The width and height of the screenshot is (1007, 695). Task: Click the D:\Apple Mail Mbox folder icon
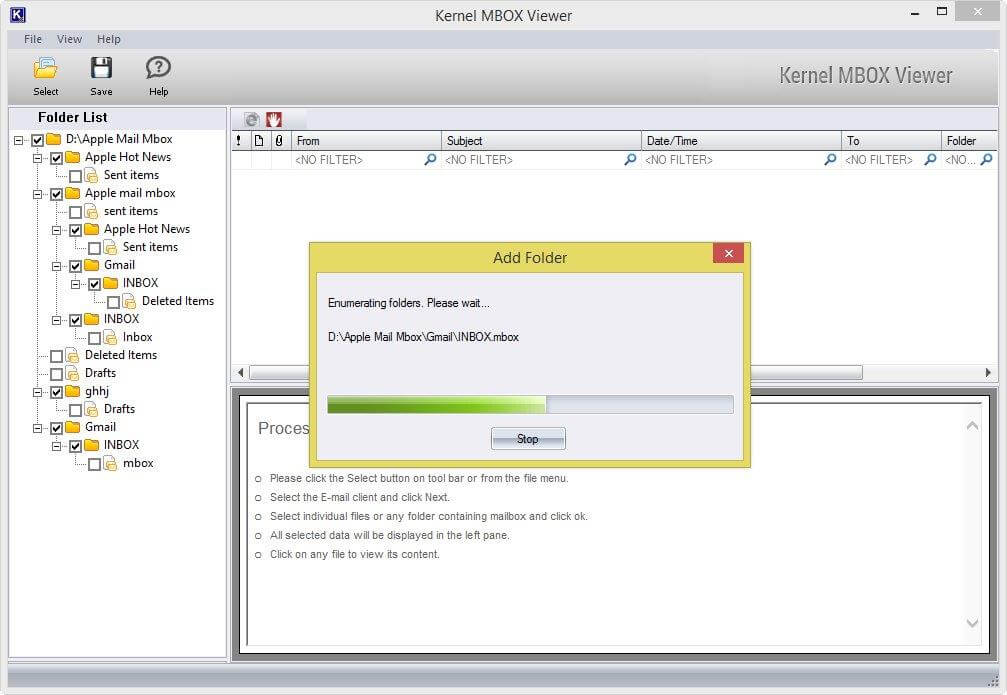[x=53, y=139]
